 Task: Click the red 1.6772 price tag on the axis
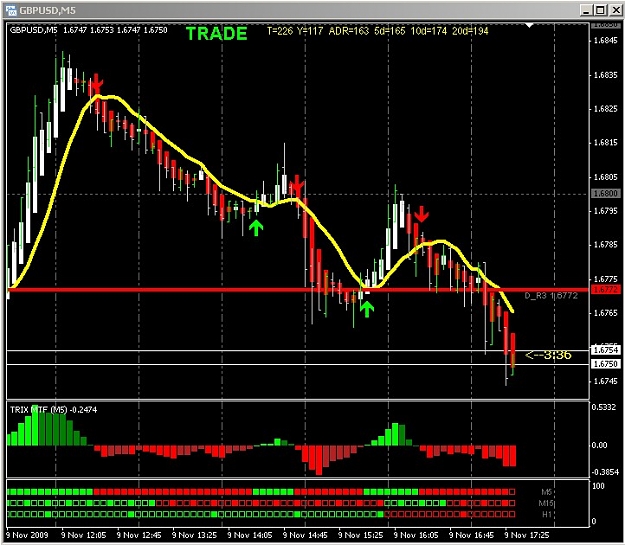click(605, 289)
